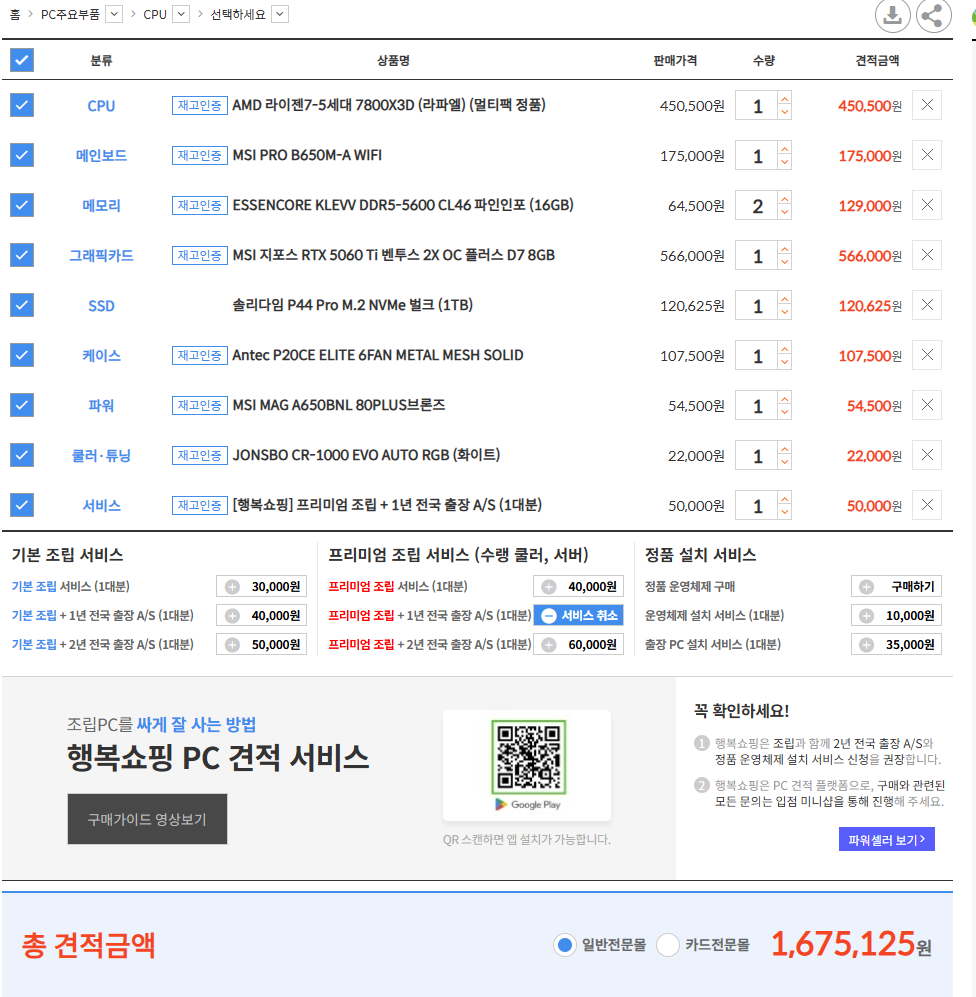Add 기본 조립 서비스 30,000원 plus icon
The image size is (976, 997).
click(233, 587)
